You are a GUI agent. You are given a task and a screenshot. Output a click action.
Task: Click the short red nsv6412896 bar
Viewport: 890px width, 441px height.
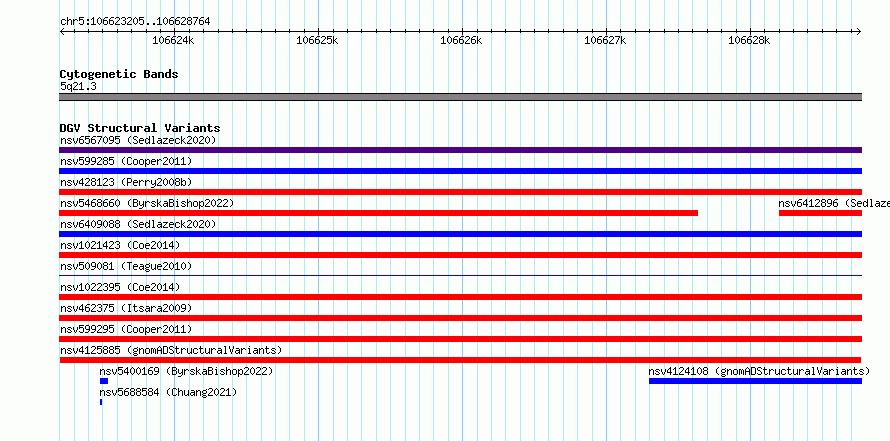click(x=820, y=213)
